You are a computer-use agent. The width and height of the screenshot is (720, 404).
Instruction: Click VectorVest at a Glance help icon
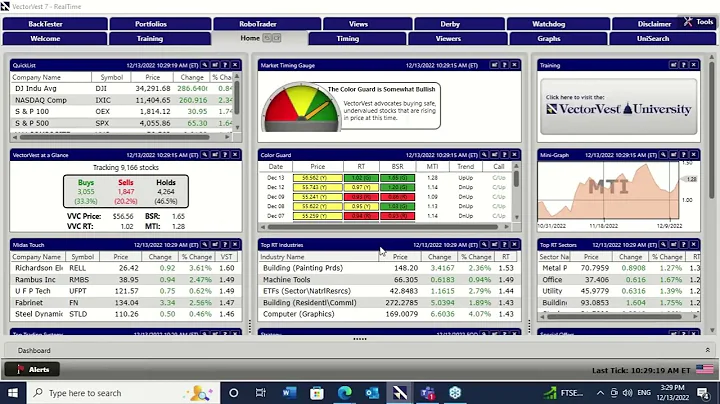tap(225, 155)
